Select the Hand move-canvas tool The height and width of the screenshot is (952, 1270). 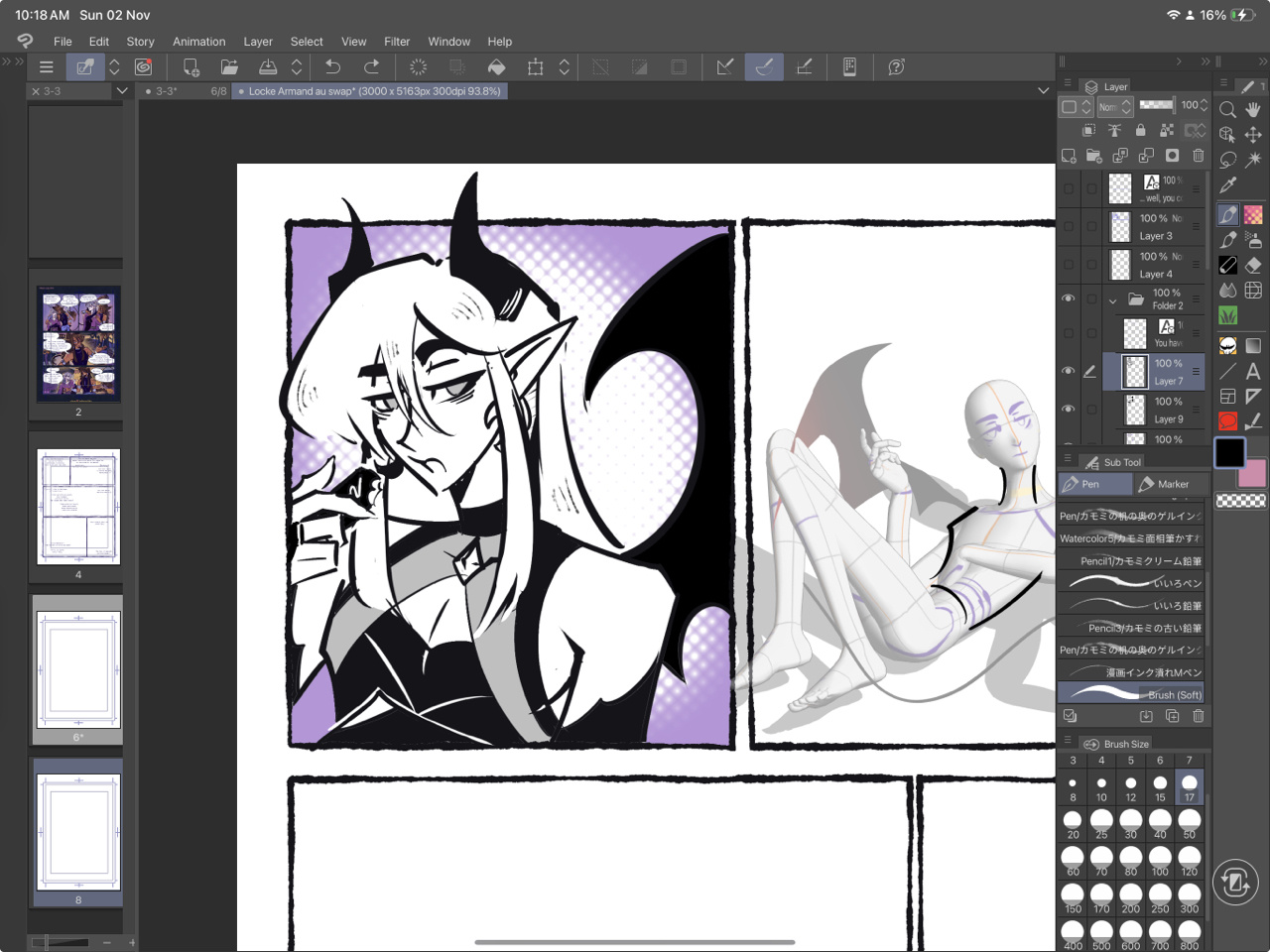pos(1253,110)
